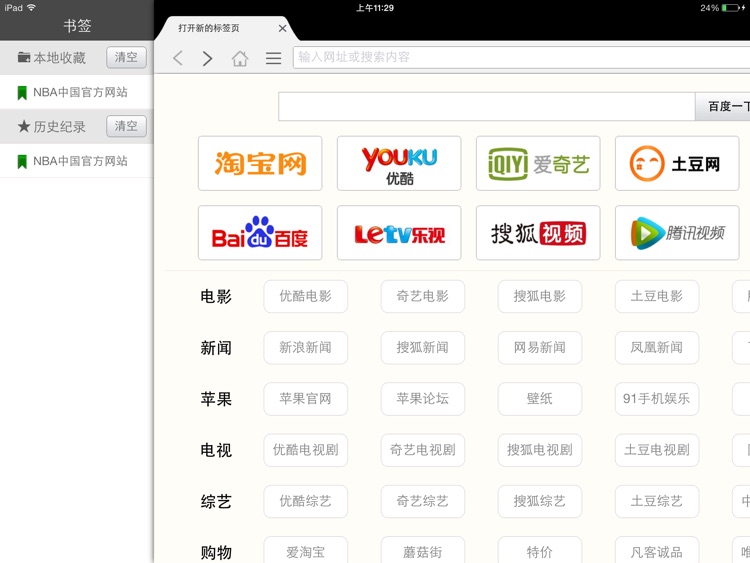This screenshot has width=750, height=563.
Task: Choose 搜狐电视剧
Action: coord(540,450)
